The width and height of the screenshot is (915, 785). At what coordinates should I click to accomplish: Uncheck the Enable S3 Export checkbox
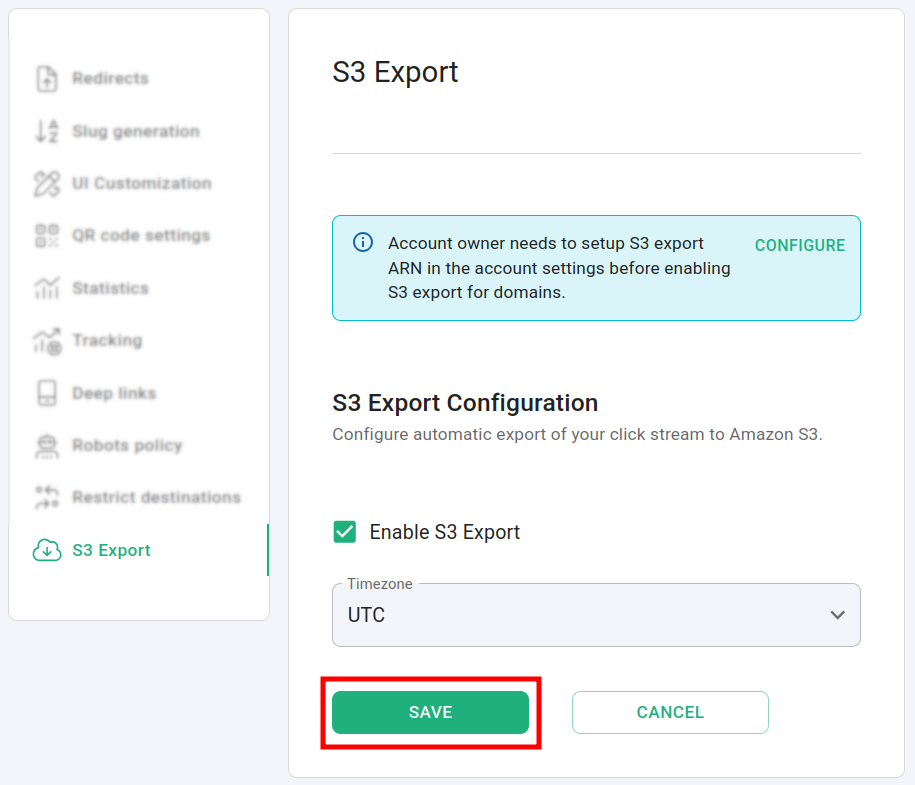[345, 532]
